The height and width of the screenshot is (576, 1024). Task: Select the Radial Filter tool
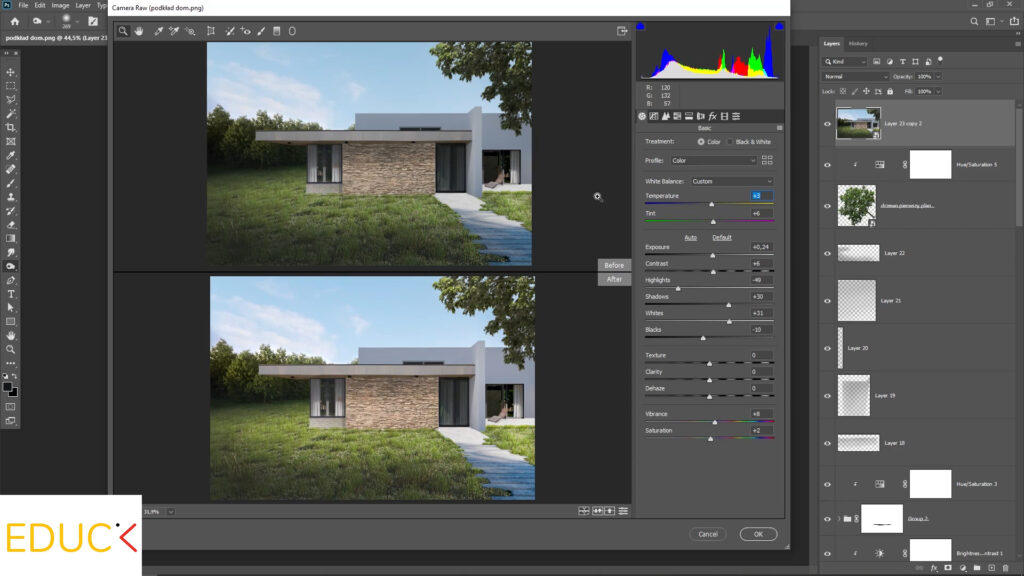(x=292, y=31)
